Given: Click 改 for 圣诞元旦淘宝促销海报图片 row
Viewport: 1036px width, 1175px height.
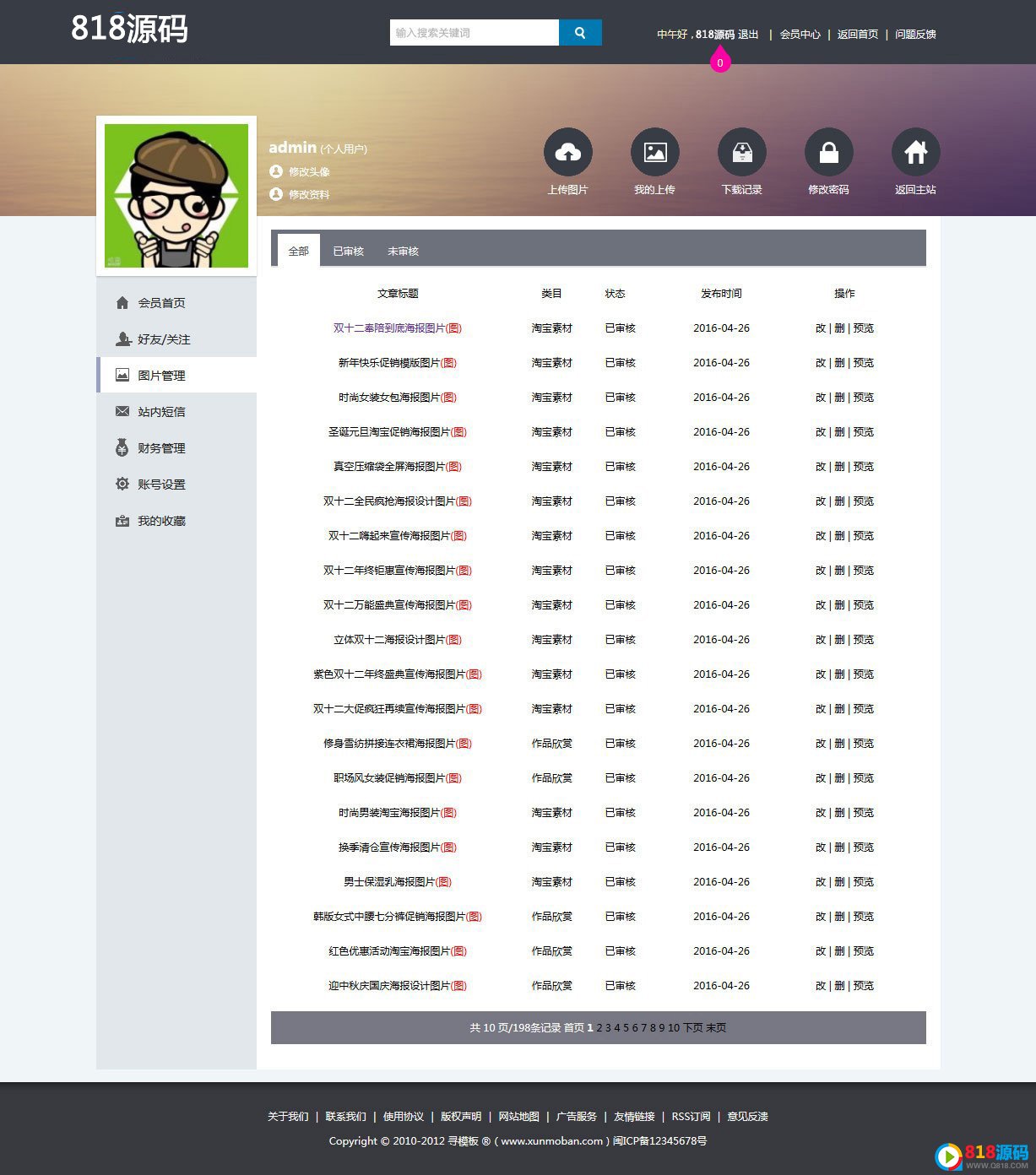Looking at the screenshot, I should coord(821,431).
